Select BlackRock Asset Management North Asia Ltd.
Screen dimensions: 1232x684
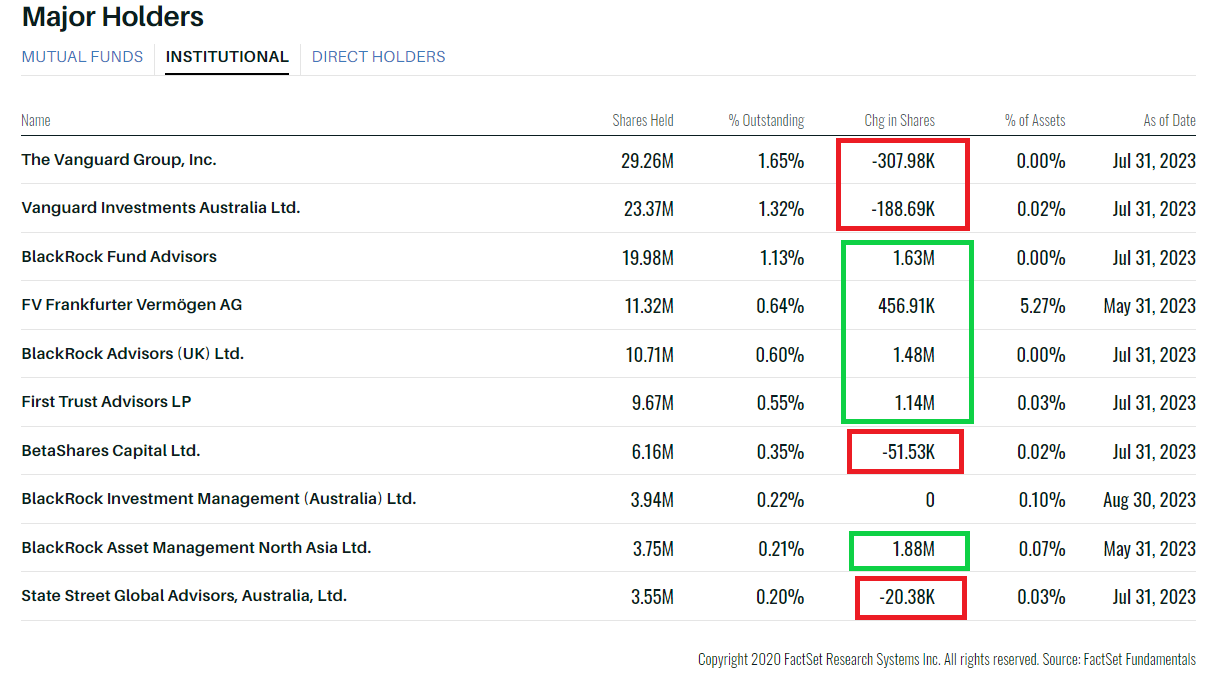click(x=196, y=548)
